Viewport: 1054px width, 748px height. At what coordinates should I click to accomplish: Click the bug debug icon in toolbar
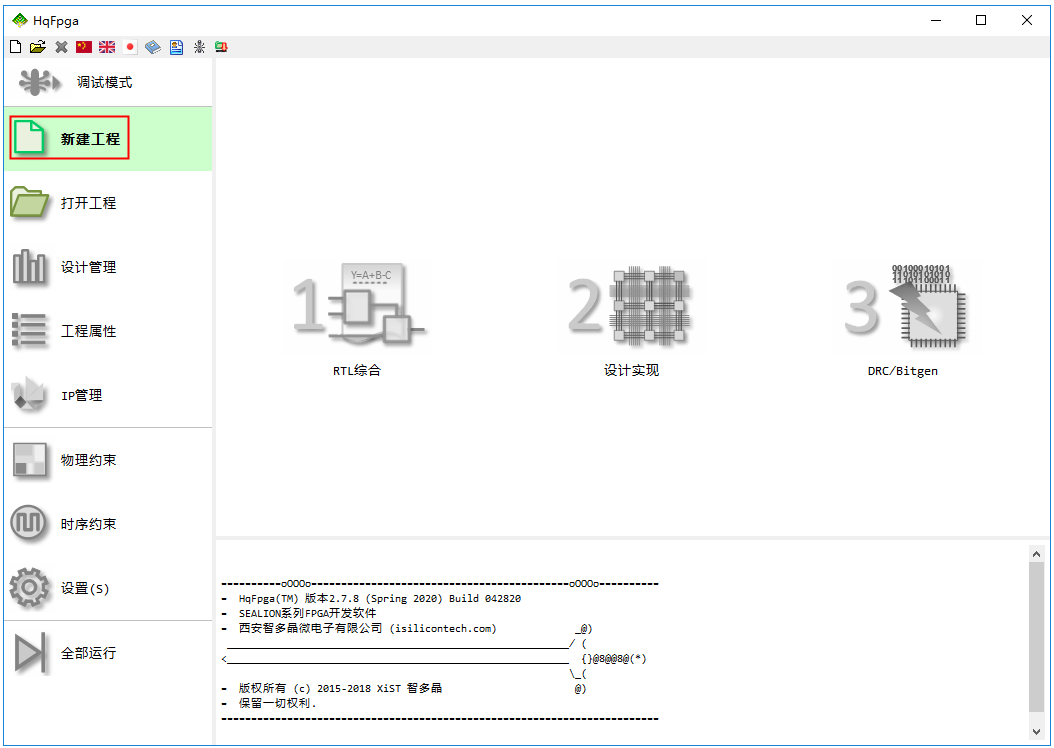point(199,47)
